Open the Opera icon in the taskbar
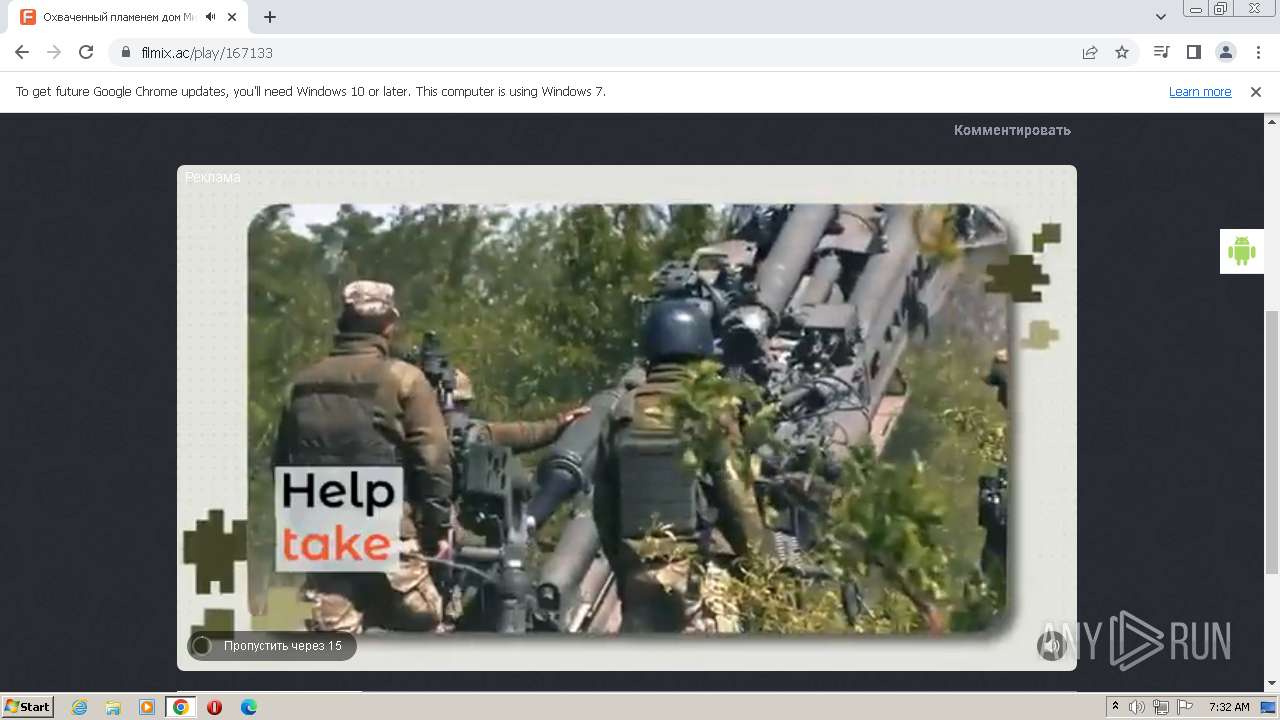The height and width of the screenshot is (720, 1280). (214, 707)
